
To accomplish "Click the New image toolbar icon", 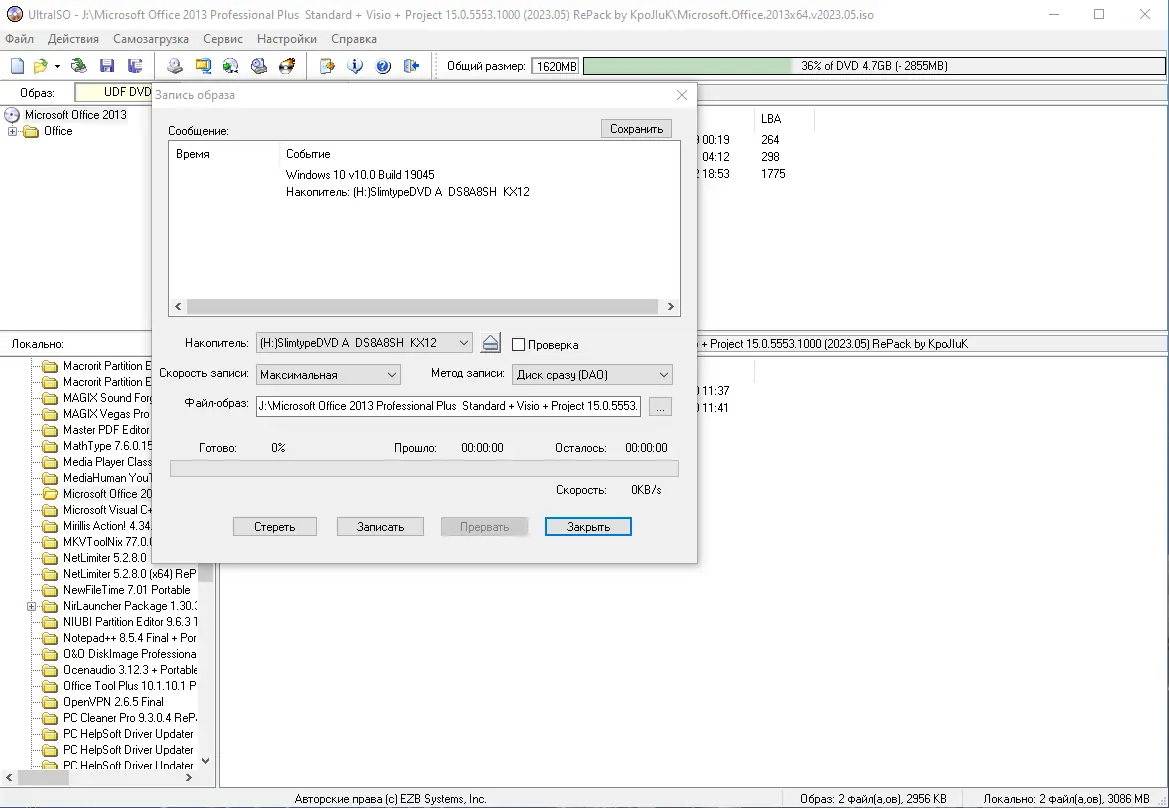I will tap(17, 66).
